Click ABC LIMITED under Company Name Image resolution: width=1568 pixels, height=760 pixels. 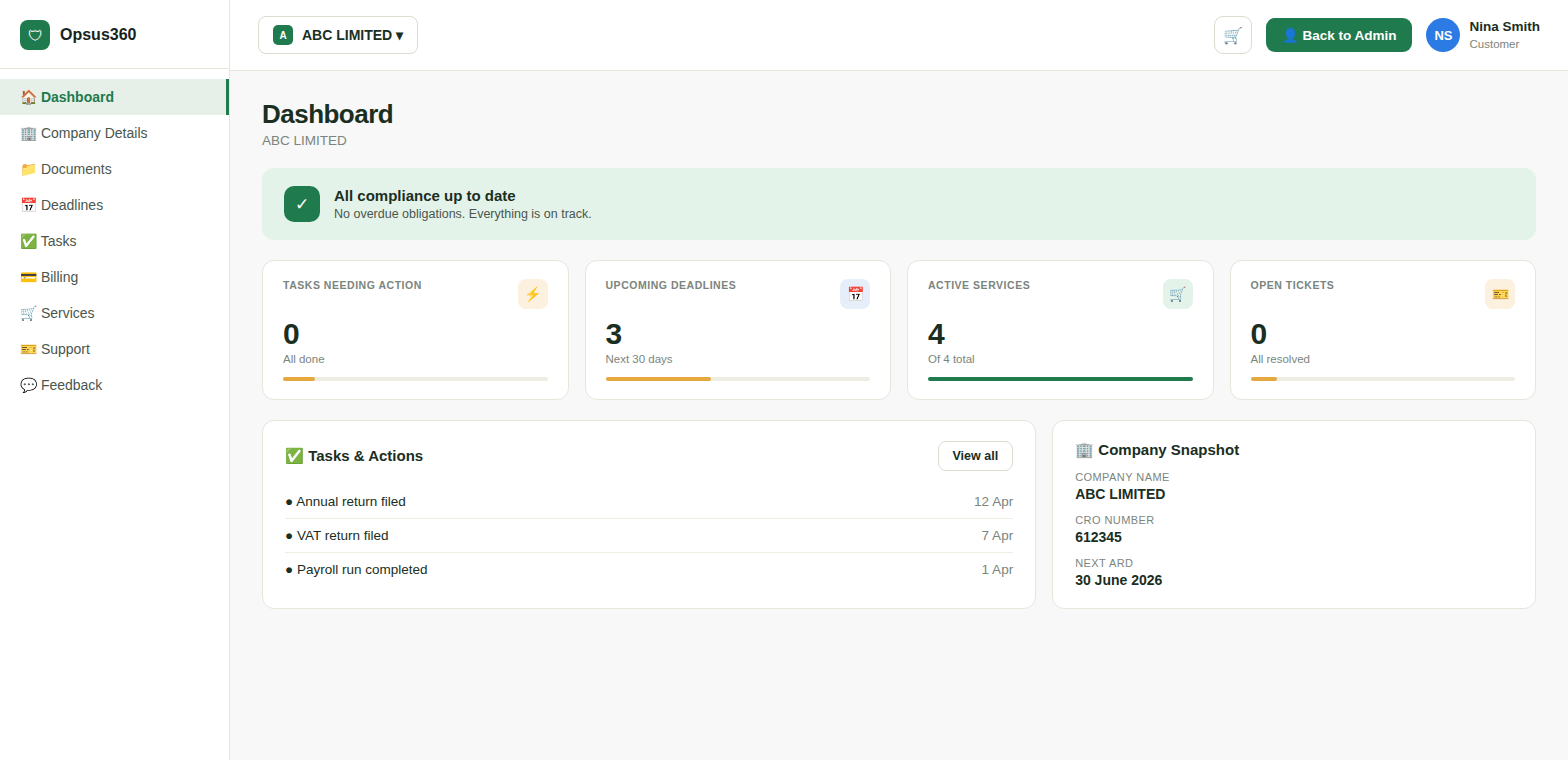pyautogui.click(x=1120, y=494)
